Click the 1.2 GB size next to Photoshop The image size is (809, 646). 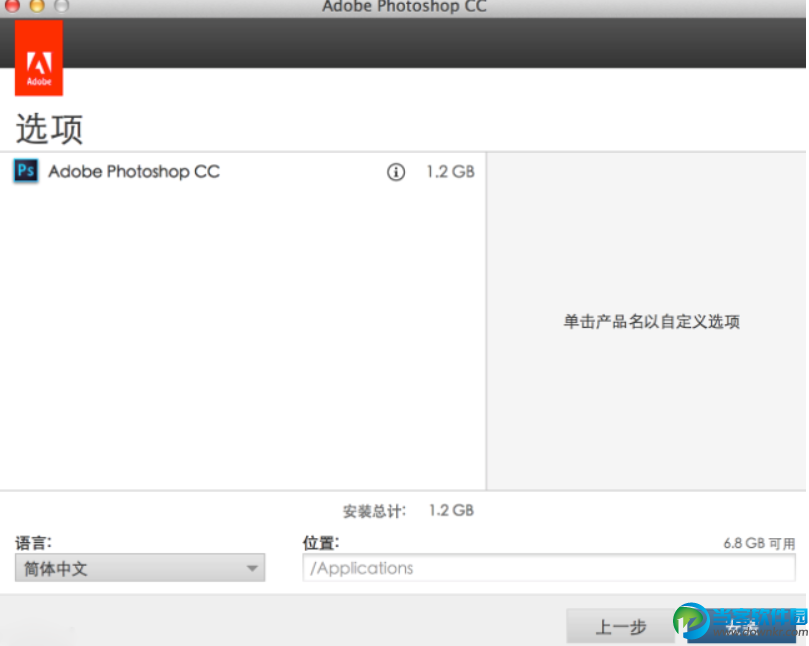pos(450,172)
